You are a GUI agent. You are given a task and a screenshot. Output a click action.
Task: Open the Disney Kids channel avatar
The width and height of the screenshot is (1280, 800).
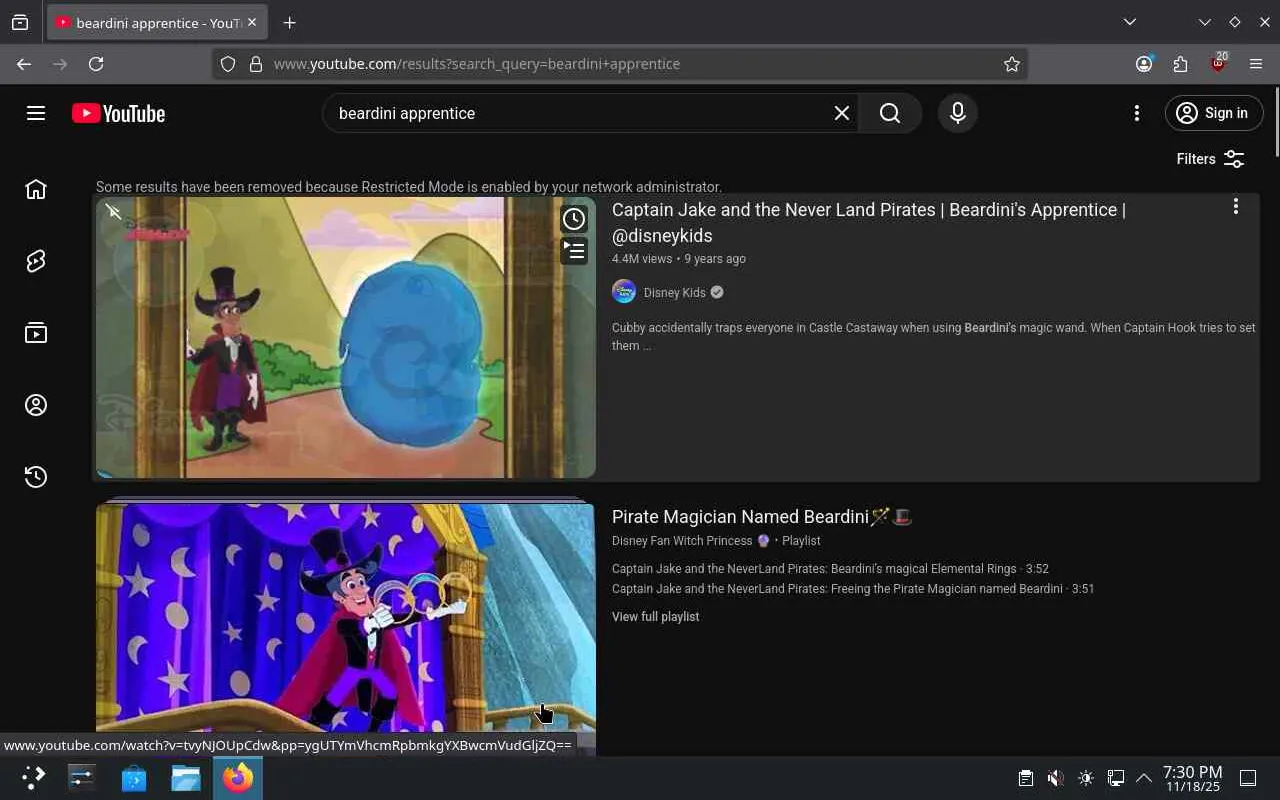point(624,292)
